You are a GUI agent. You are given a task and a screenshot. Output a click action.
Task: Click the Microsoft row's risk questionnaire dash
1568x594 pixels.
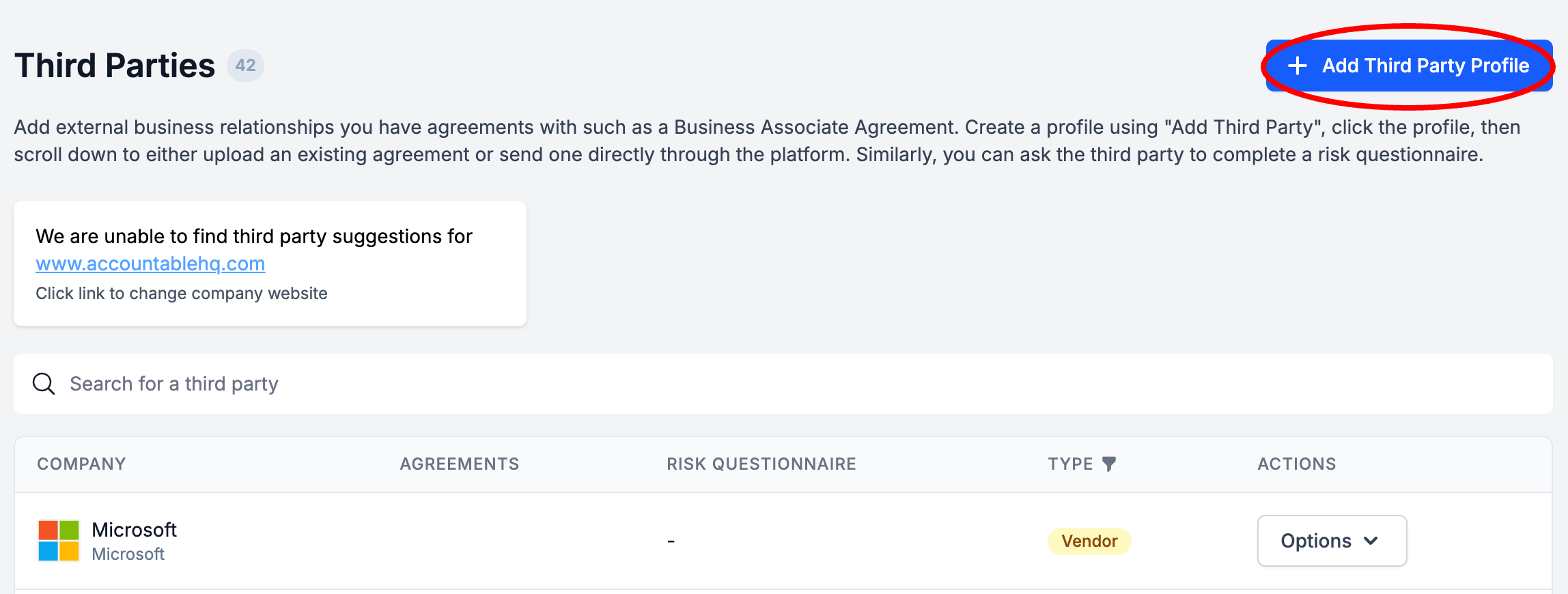[671, 541]
